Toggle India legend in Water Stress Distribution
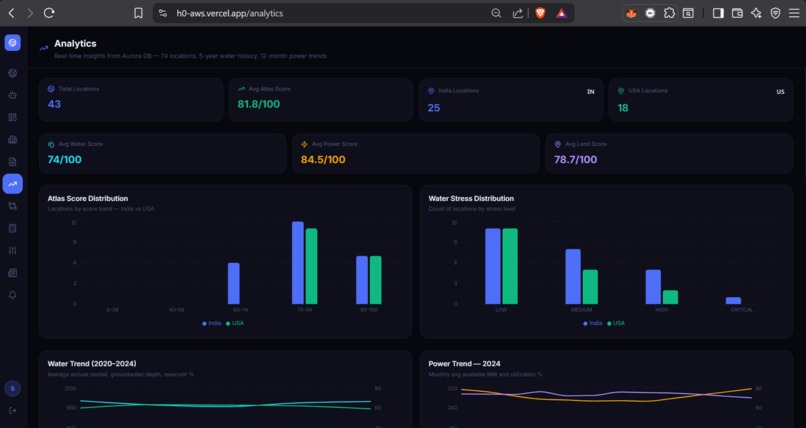 [593, 323]
